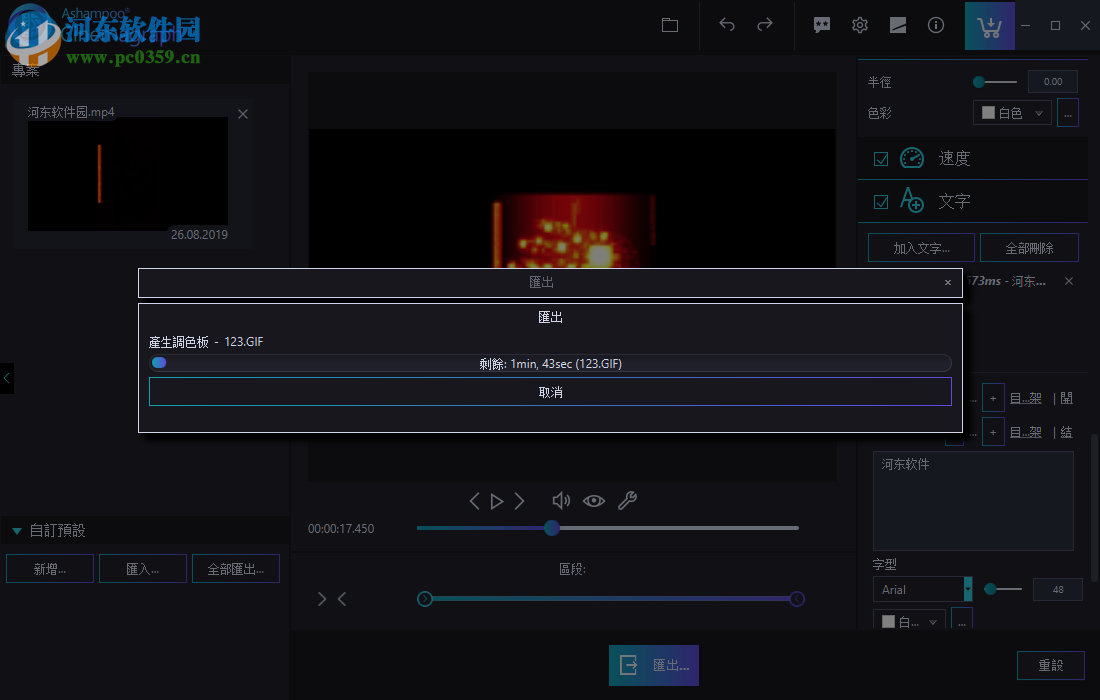Import presets with 匯入... button

(142, 569)
